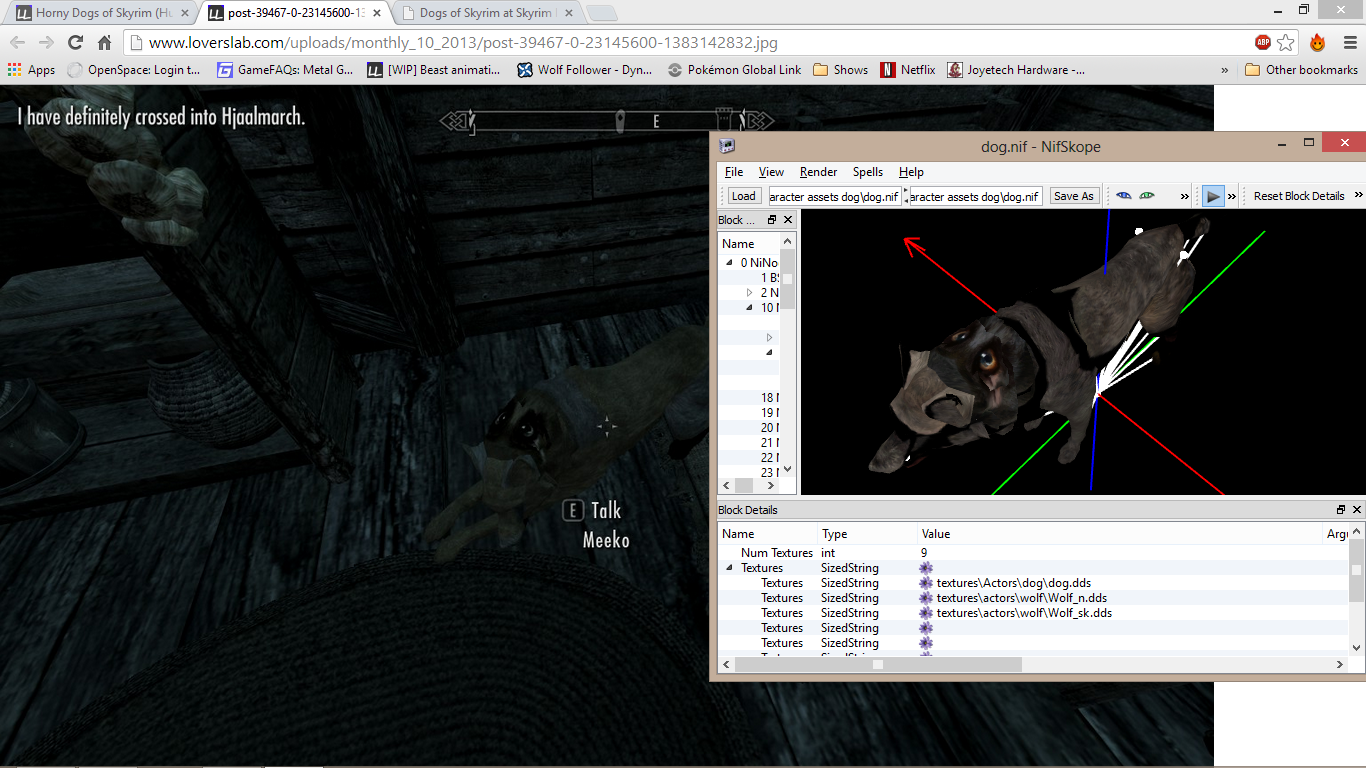The height and width of the screenshot is (768, 1366).
Task: Click the load path field beside Load
Action: tap(834, 196)
